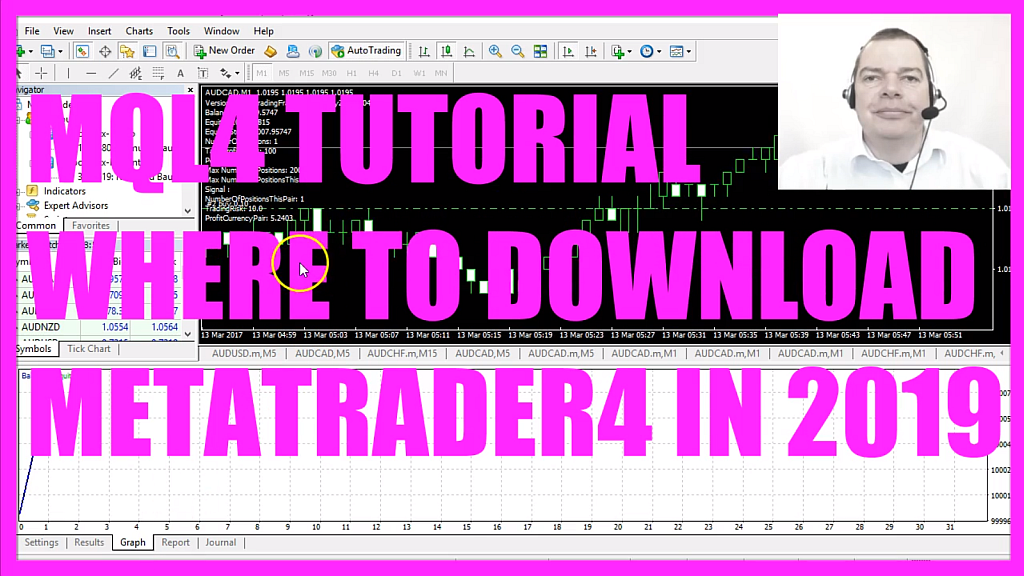Screen dimensions: 1024x576
Task: Draw a horizontal line tool
Action: coord(91,73)
